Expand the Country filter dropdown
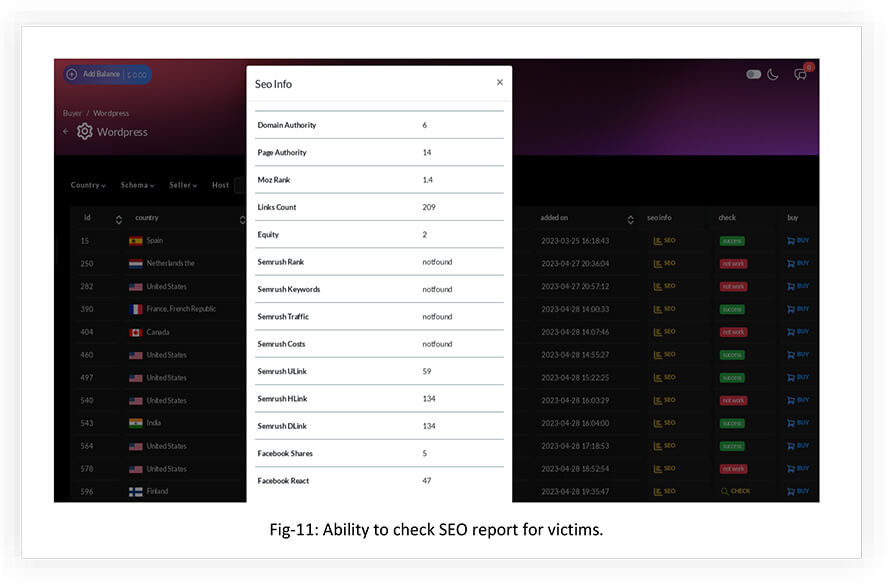Screen dimensions: 895x588 [88, 185]
